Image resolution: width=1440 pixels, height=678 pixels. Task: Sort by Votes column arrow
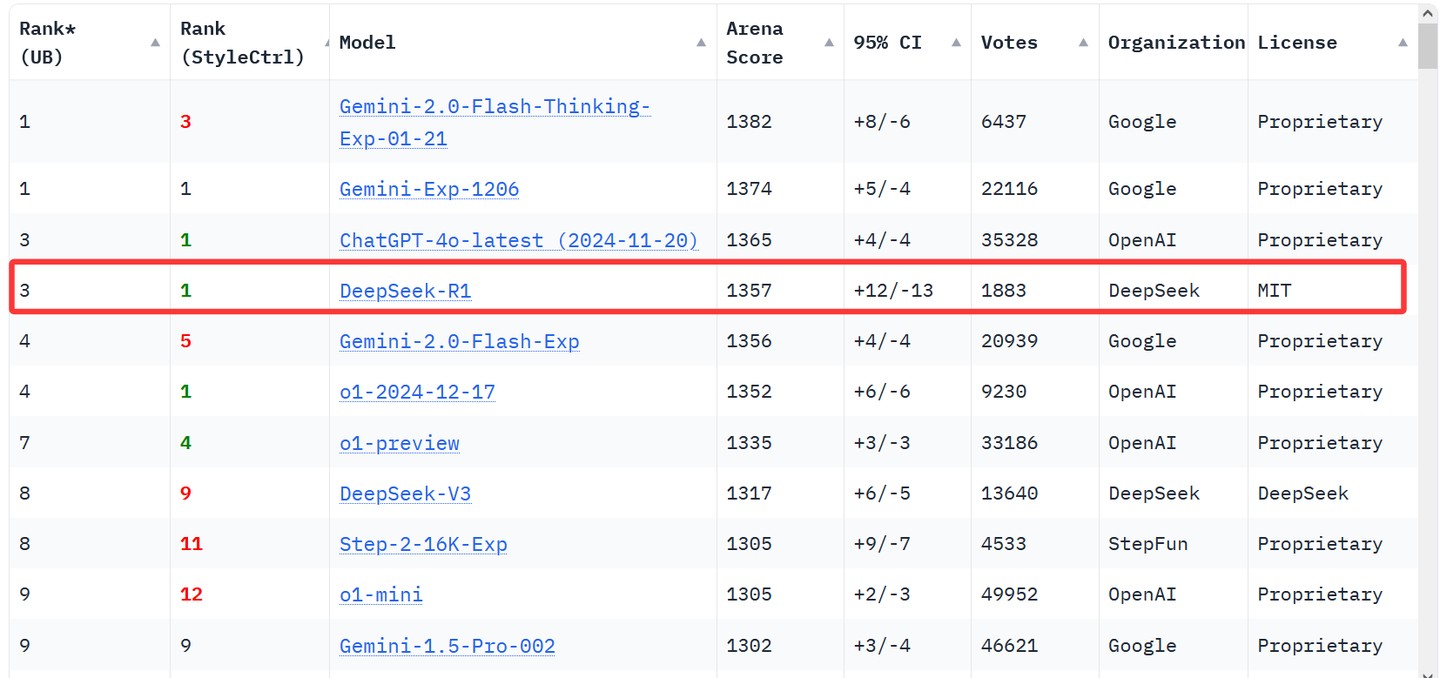click(x=1084, y=43)
